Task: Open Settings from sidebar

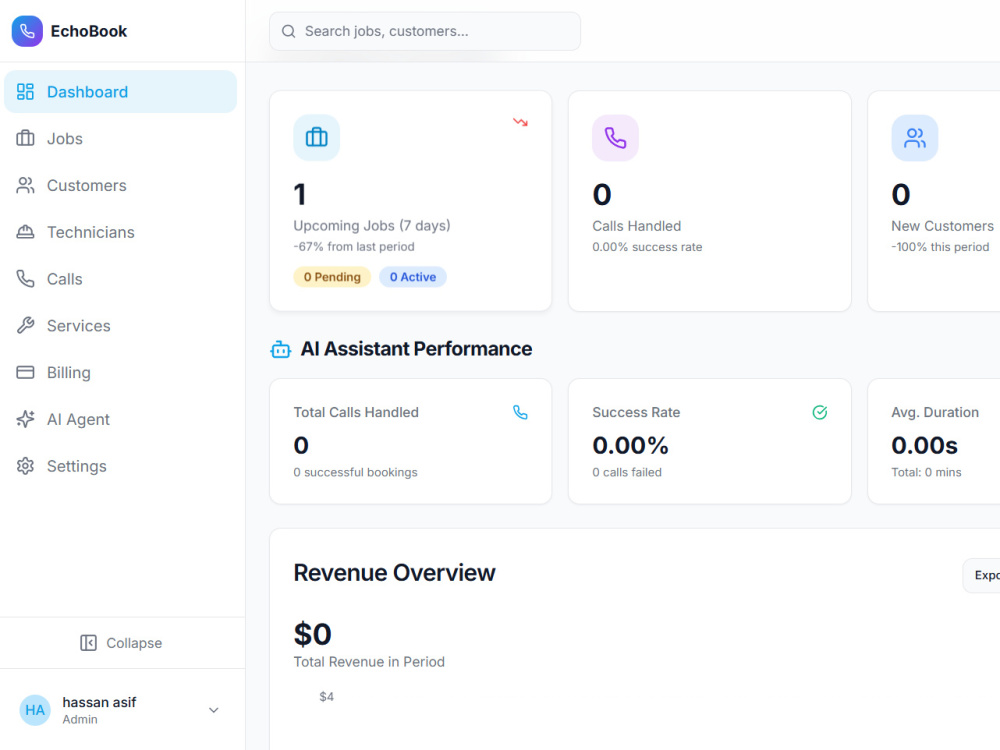Action: (x=121, y=466)
